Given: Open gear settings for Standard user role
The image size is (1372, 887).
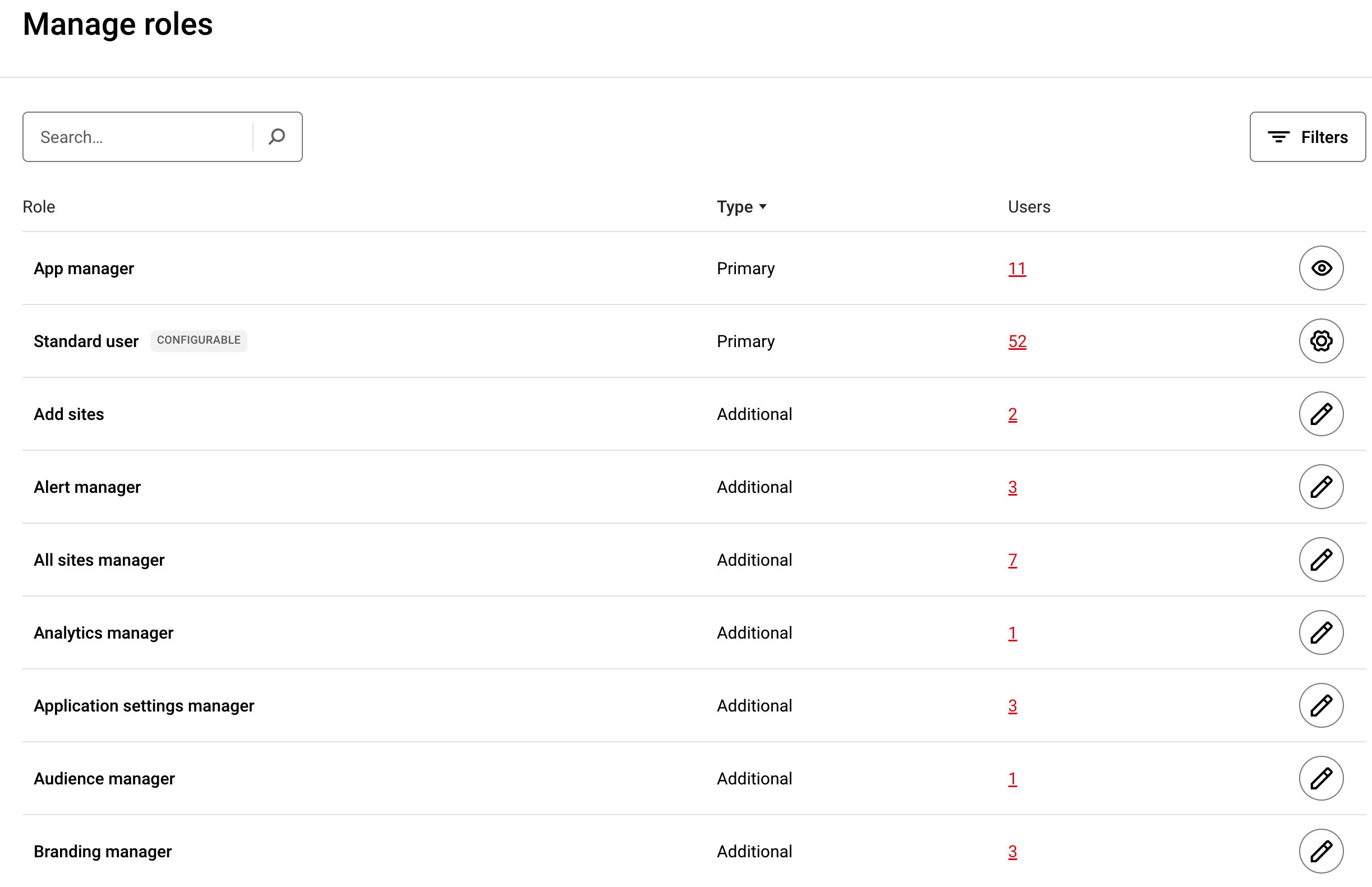Looking at the screenshot, I should (x=1320, y=341).
